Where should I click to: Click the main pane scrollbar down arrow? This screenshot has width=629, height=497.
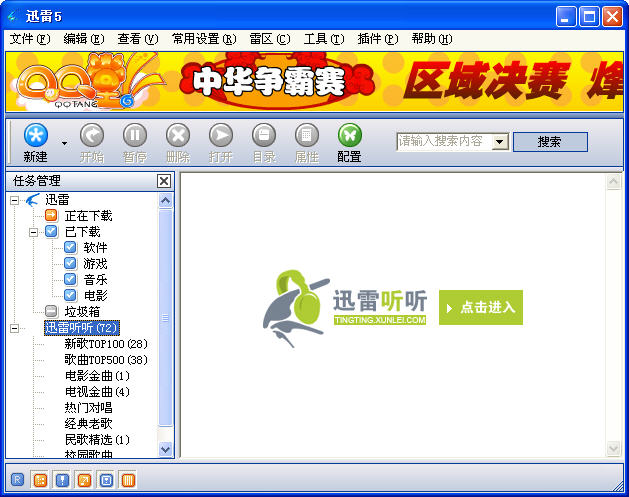[x=614, y=448]
